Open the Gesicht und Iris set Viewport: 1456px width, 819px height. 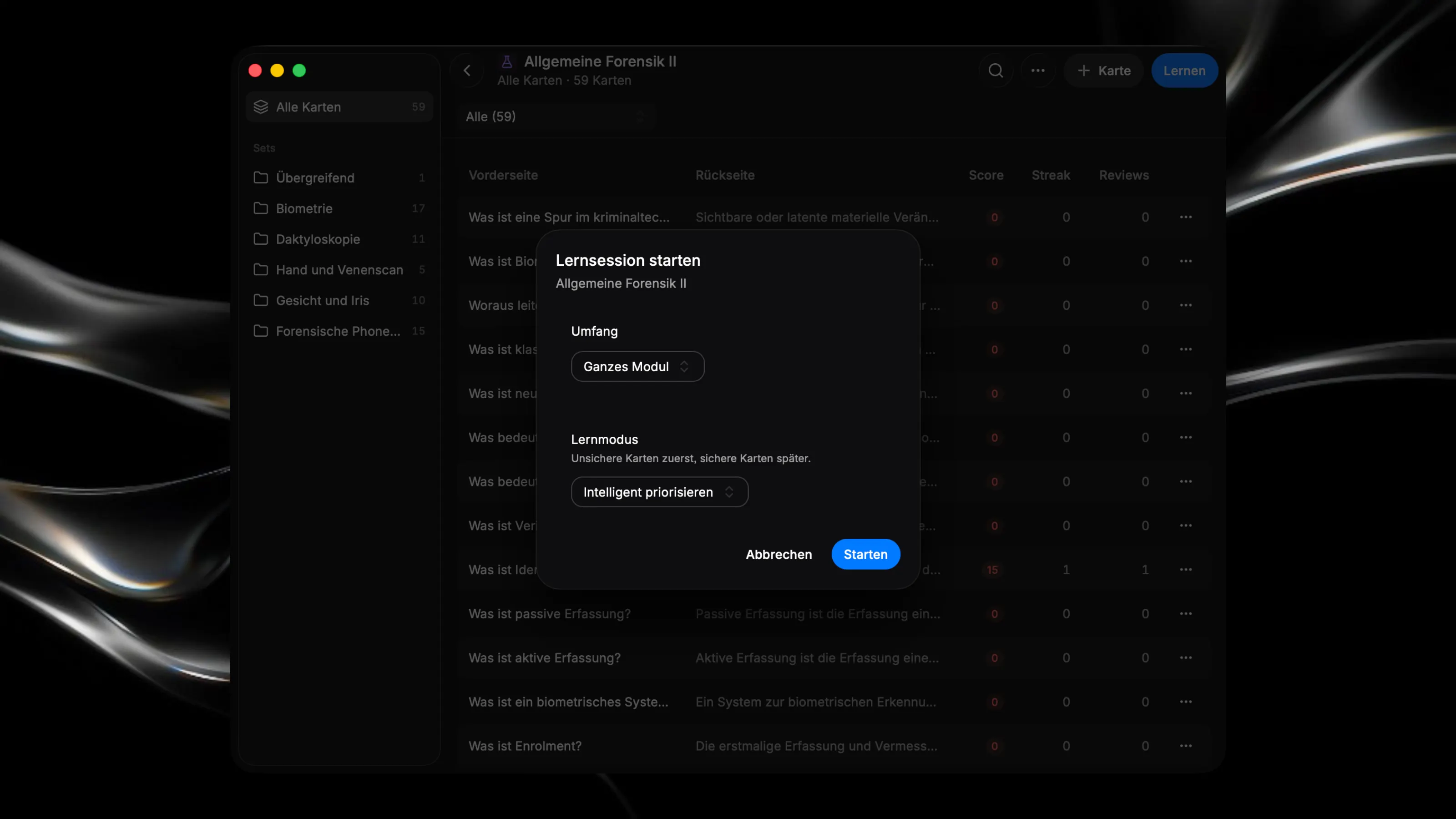click(339, 300)
